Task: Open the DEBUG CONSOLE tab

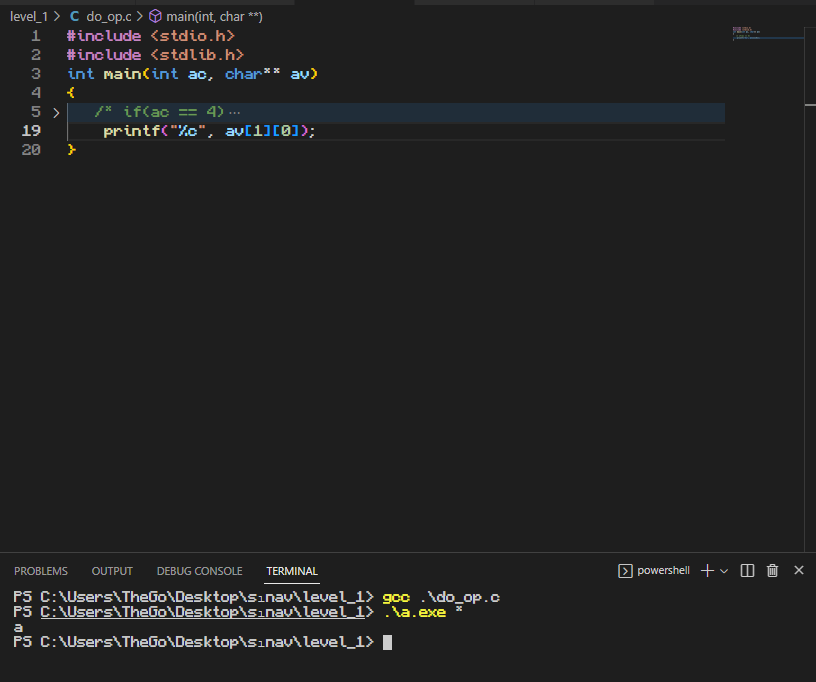Action: [x=199, y=571]
